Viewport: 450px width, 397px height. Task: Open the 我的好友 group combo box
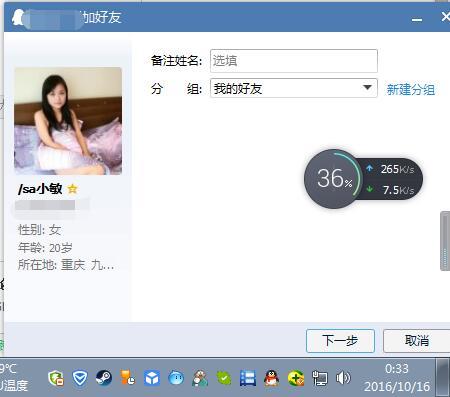(x=294, y=88)
